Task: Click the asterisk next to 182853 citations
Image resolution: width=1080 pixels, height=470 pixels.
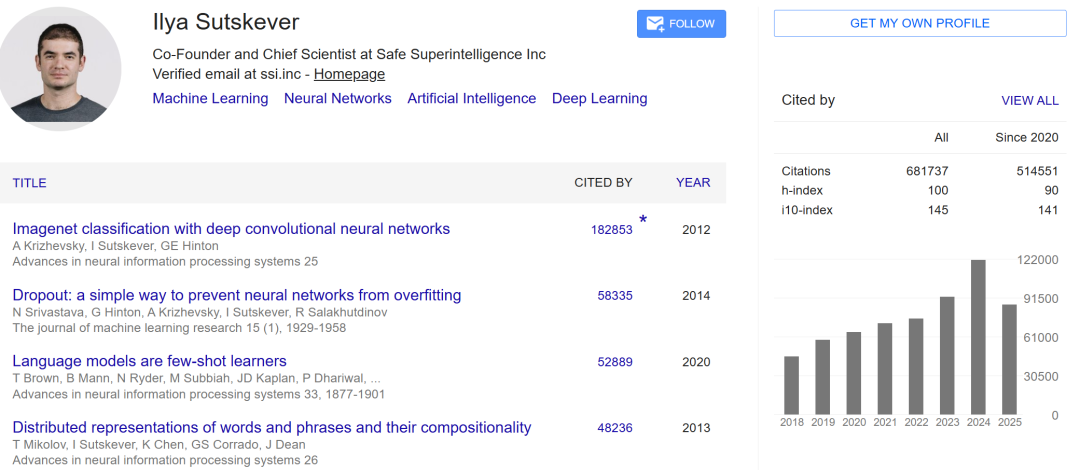Action: [x=643, y=220]
